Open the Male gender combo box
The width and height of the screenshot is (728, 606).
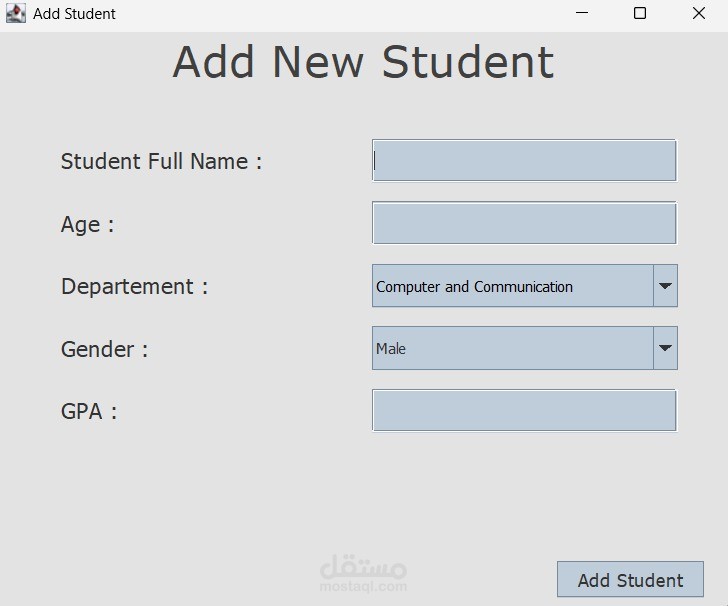click(x=512, y=349)
